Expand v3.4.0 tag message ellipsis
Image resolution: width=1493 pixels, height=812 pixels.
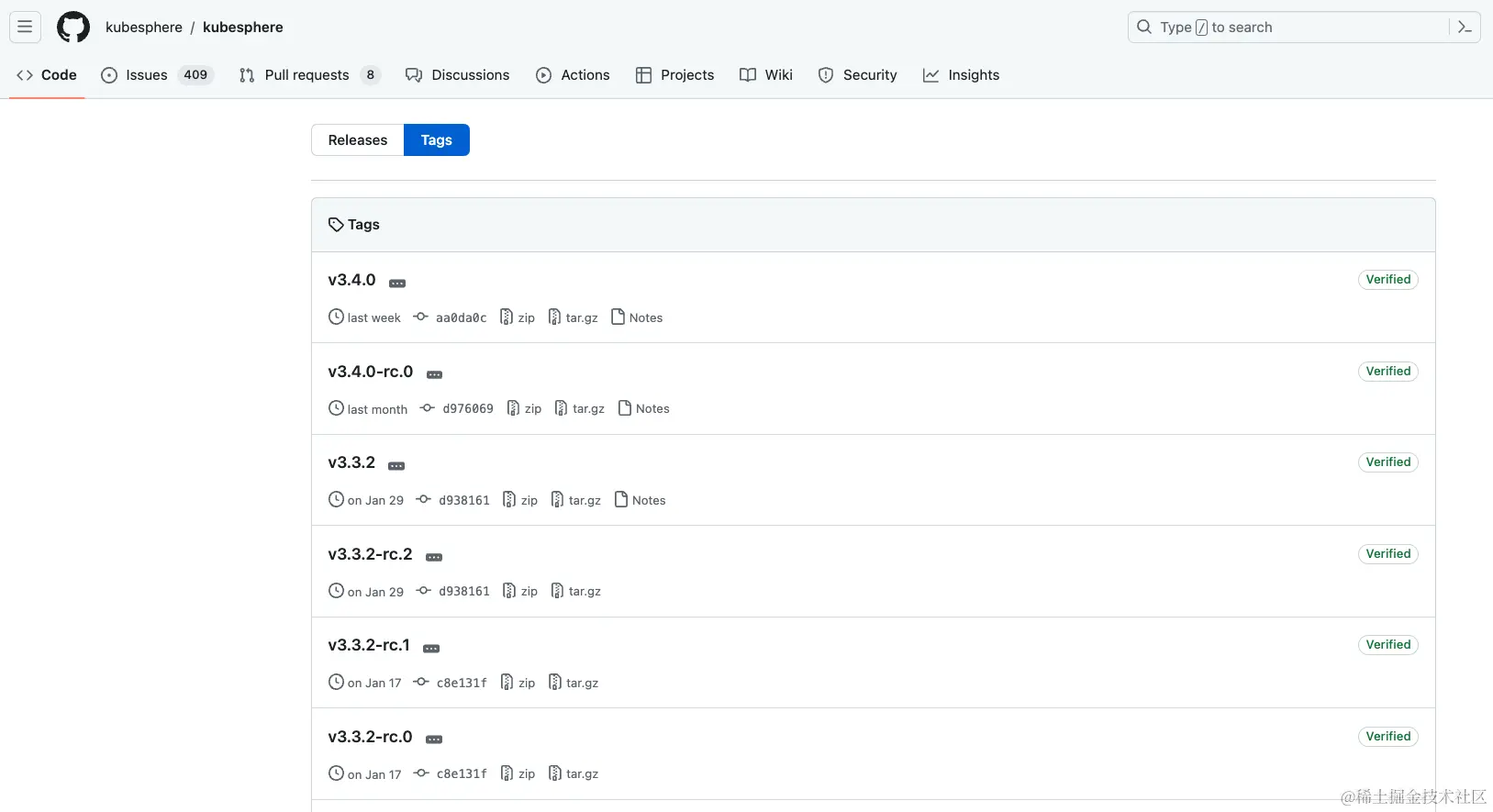[x=397, y=284]
